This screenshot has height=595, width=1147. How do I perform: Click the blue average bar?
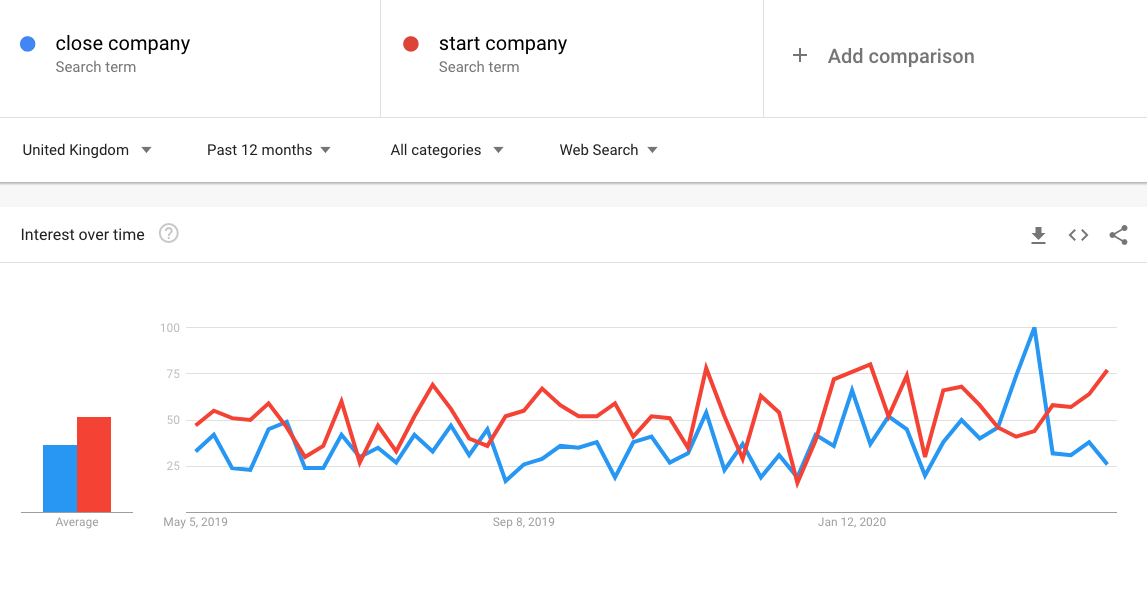pyautogui.click(x=60, y=479)
